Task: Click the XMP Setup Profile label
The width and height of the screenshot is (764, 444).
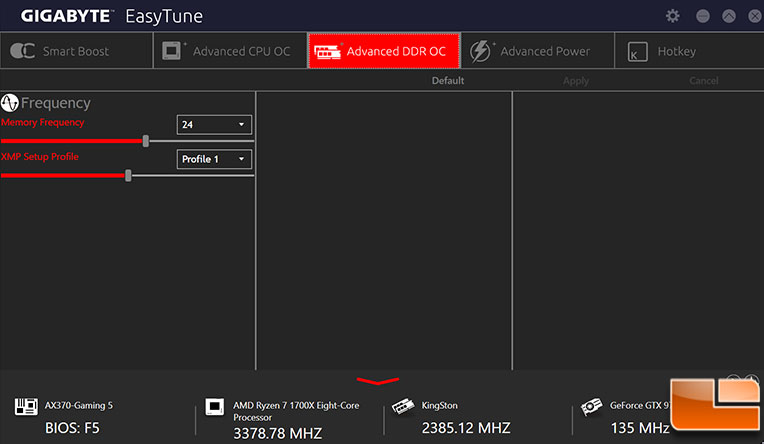Action: pos(40,156)
